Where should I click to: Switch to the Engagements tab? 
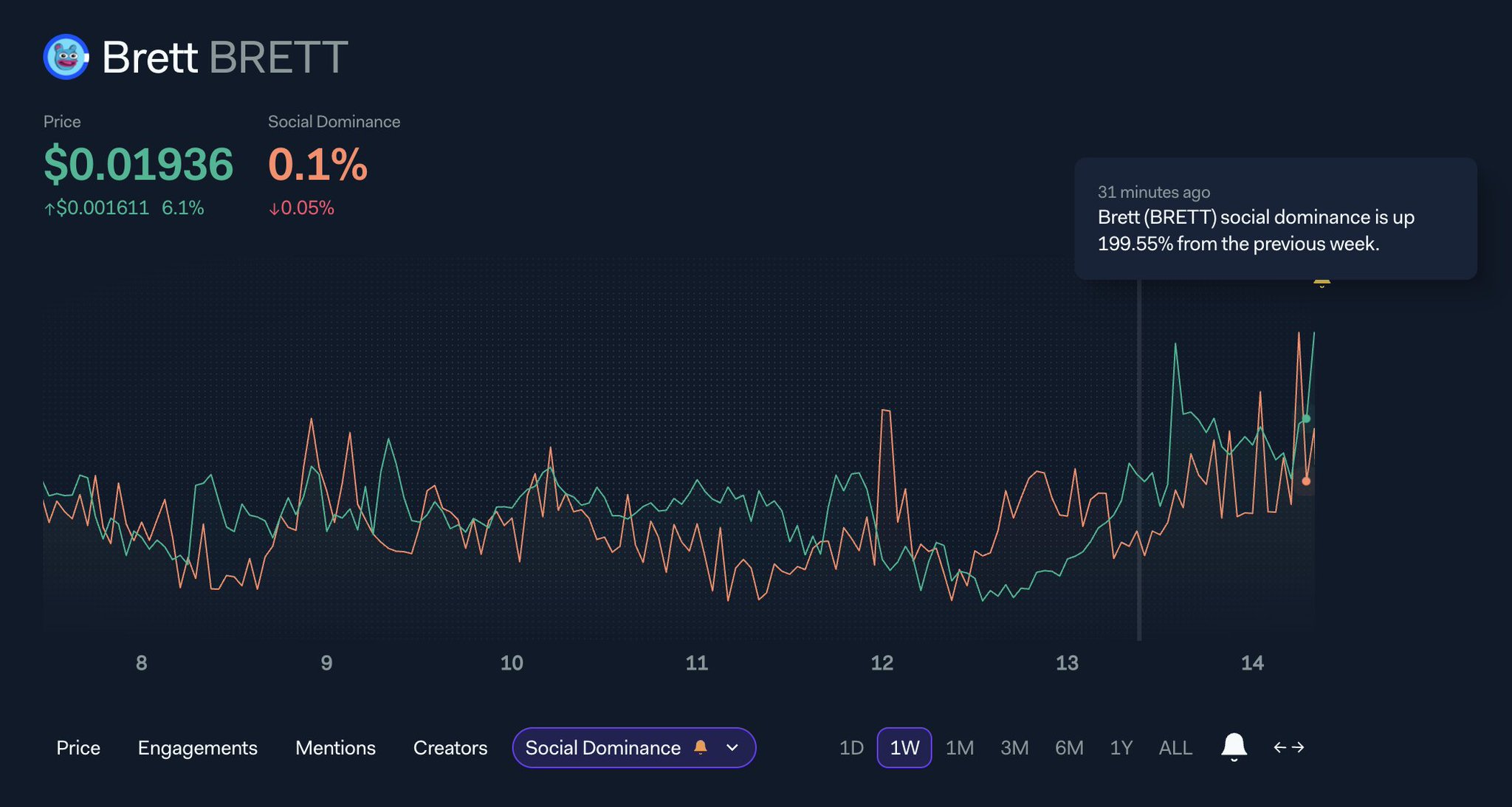coord(197,748)
